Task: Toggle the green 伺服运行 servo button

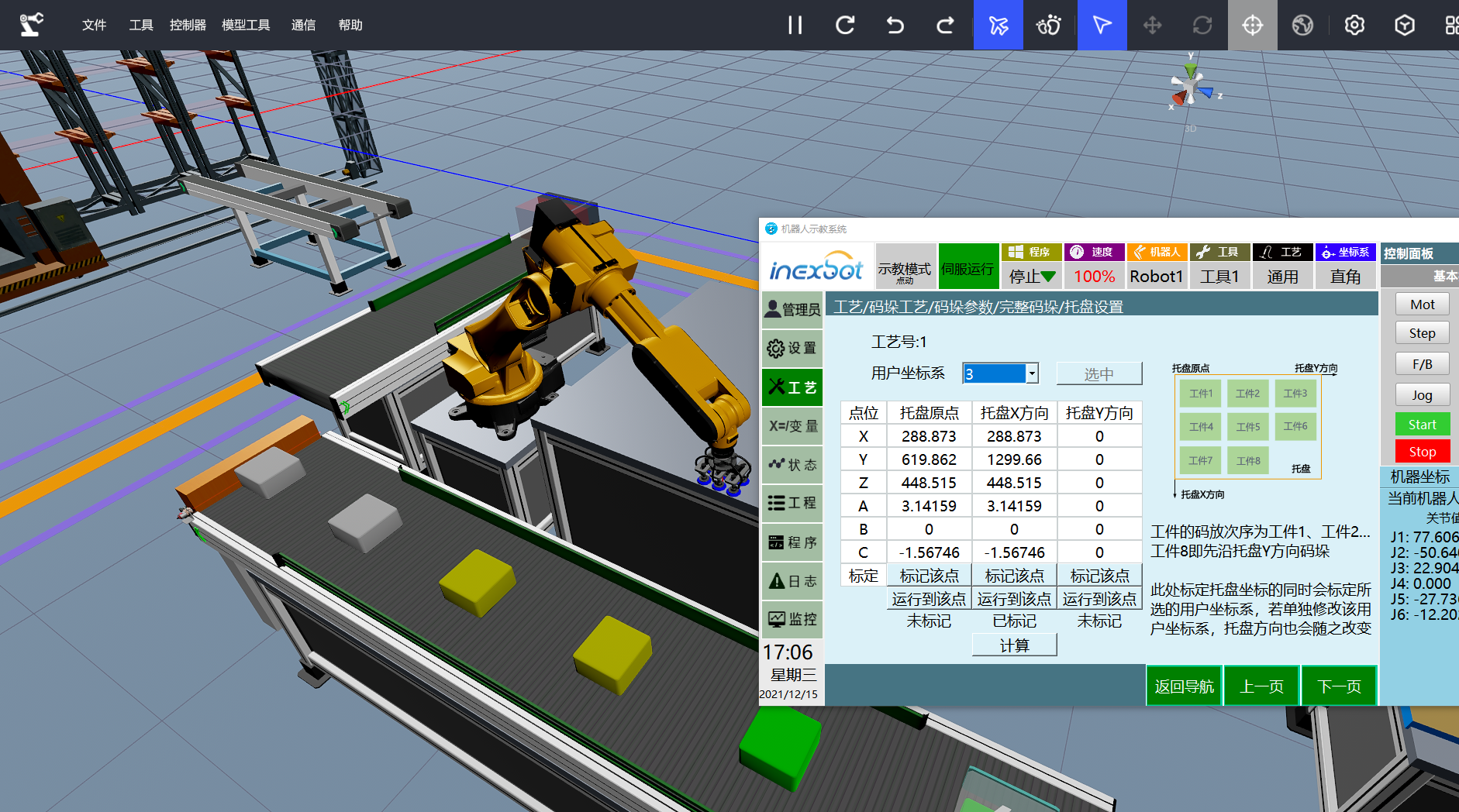Action: pos(967,266)
